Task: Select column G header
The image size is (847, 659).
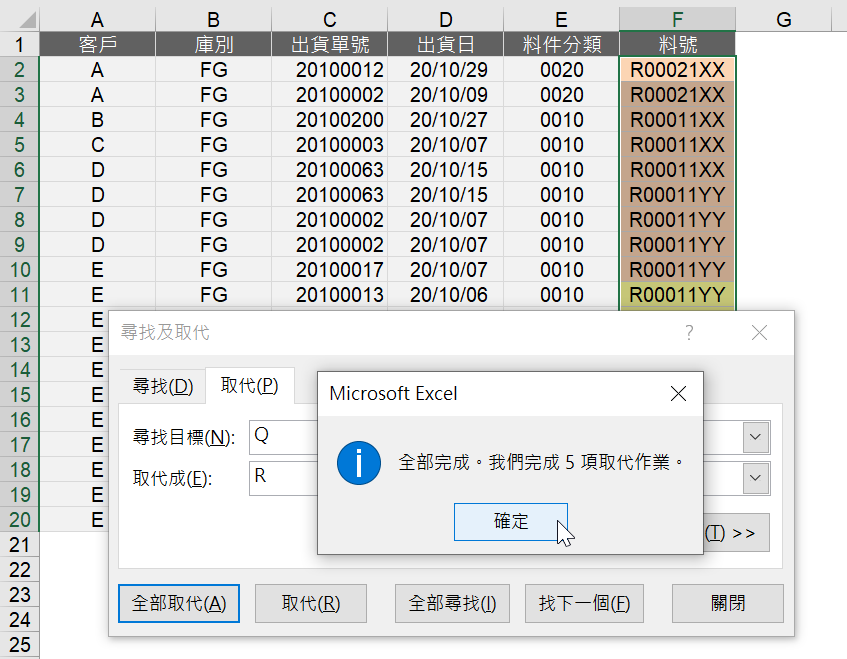Action: coord(783,20)
